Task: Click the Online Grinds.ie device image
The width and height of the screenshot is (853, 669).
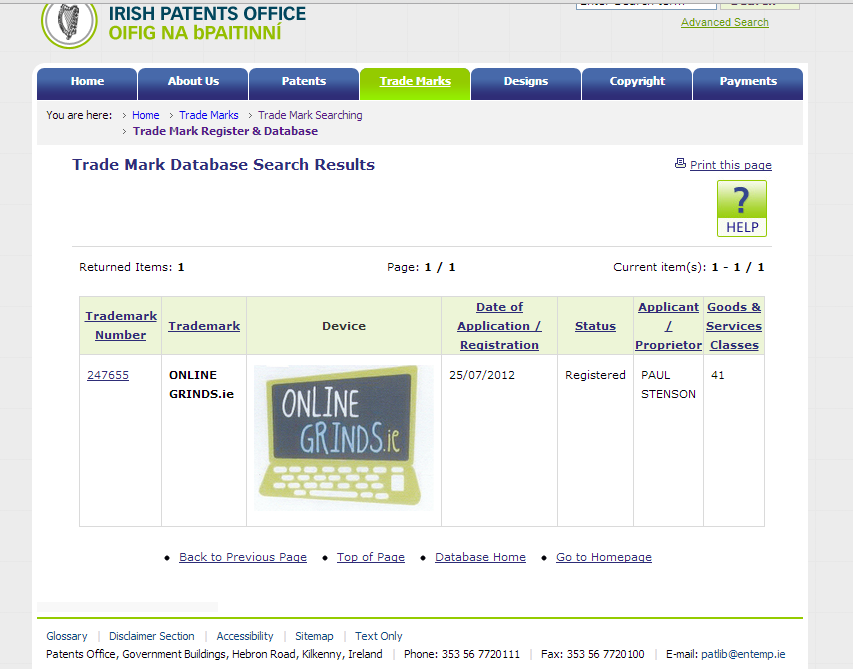Action: point(343,437)
